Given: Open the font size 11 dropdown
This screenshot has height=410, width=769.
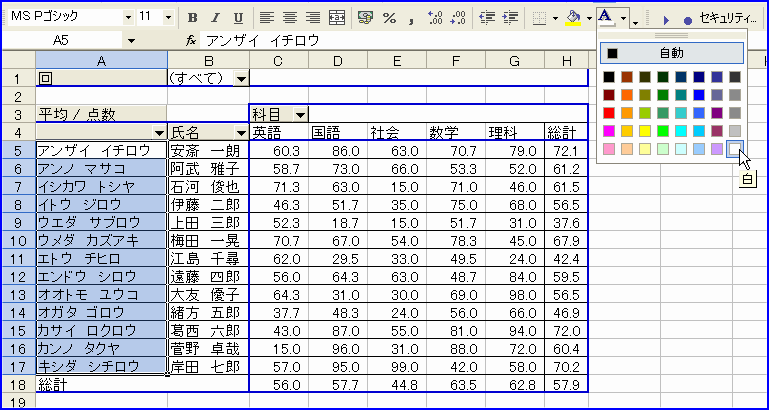Looking at the screenshot, I should 169,18.
